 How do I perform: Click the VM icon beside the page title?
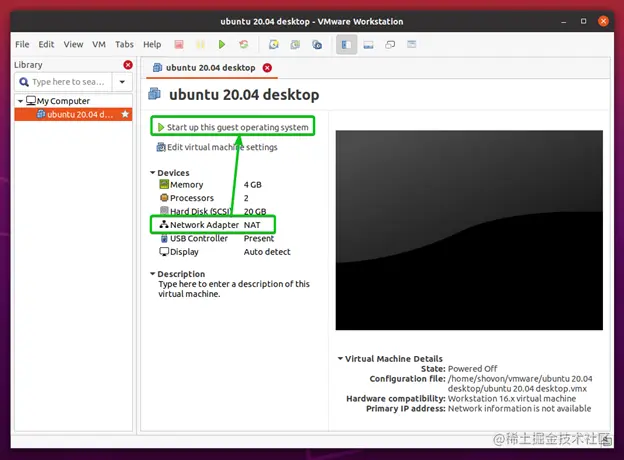pyautogui.click(x=154, y=94)
